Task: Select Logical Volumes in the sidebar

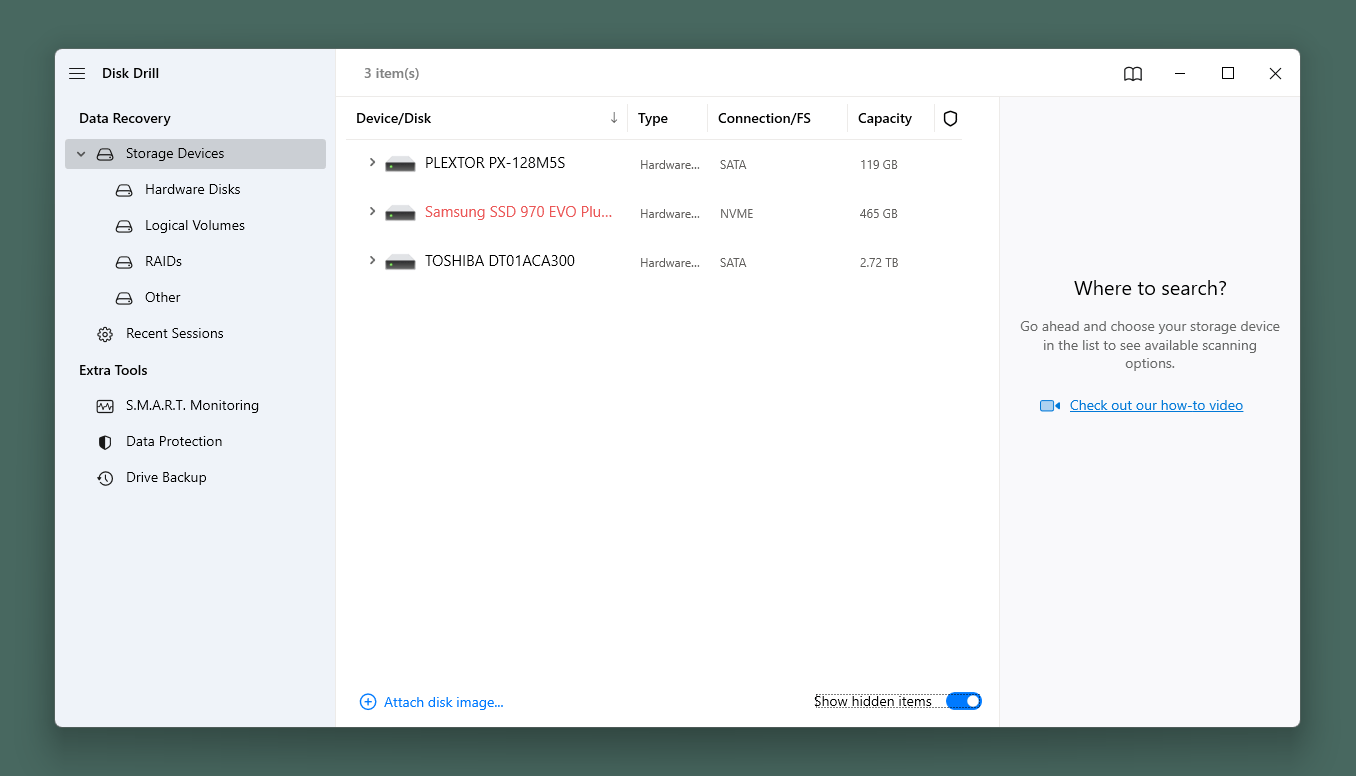Action: point(195,226)
